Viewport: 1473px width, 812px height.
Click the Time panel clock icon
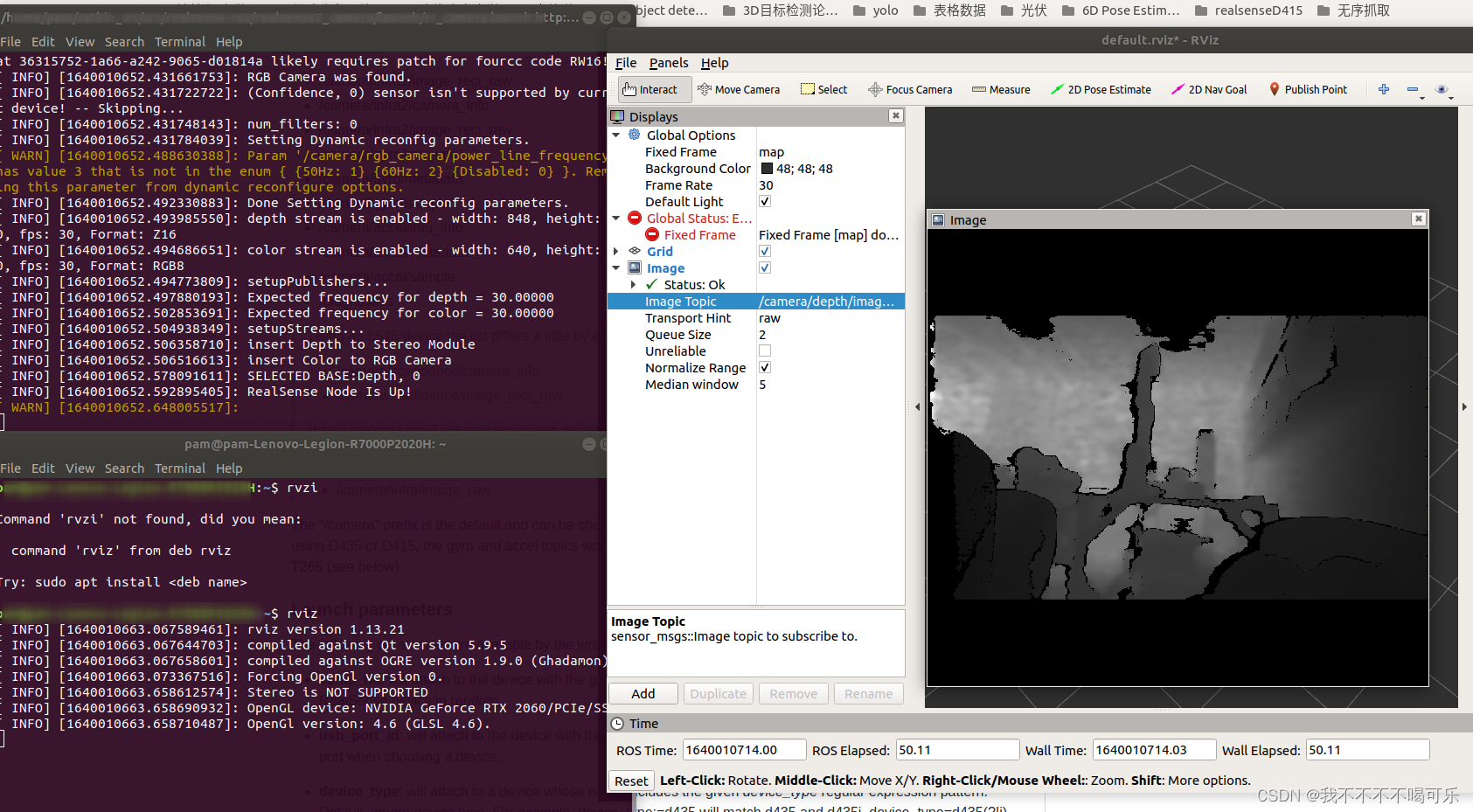[x=617, y=724]
